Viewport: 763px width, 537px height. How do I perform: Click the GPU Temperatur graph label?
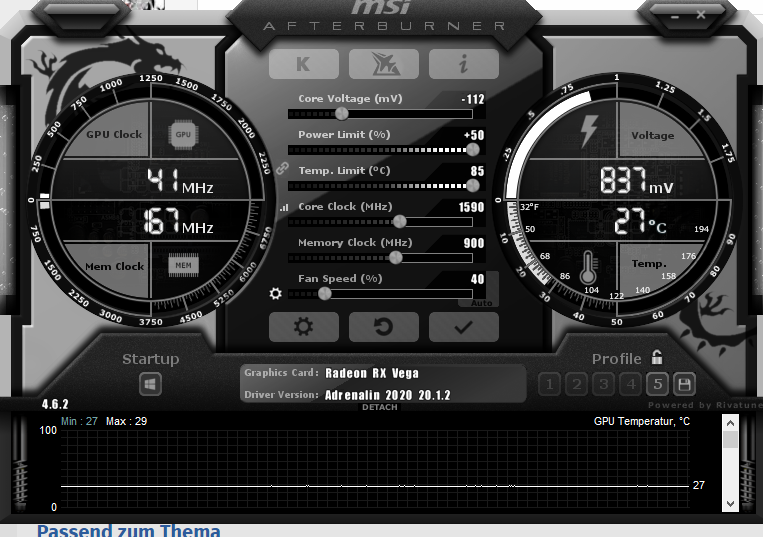click(x=642, y=421)
